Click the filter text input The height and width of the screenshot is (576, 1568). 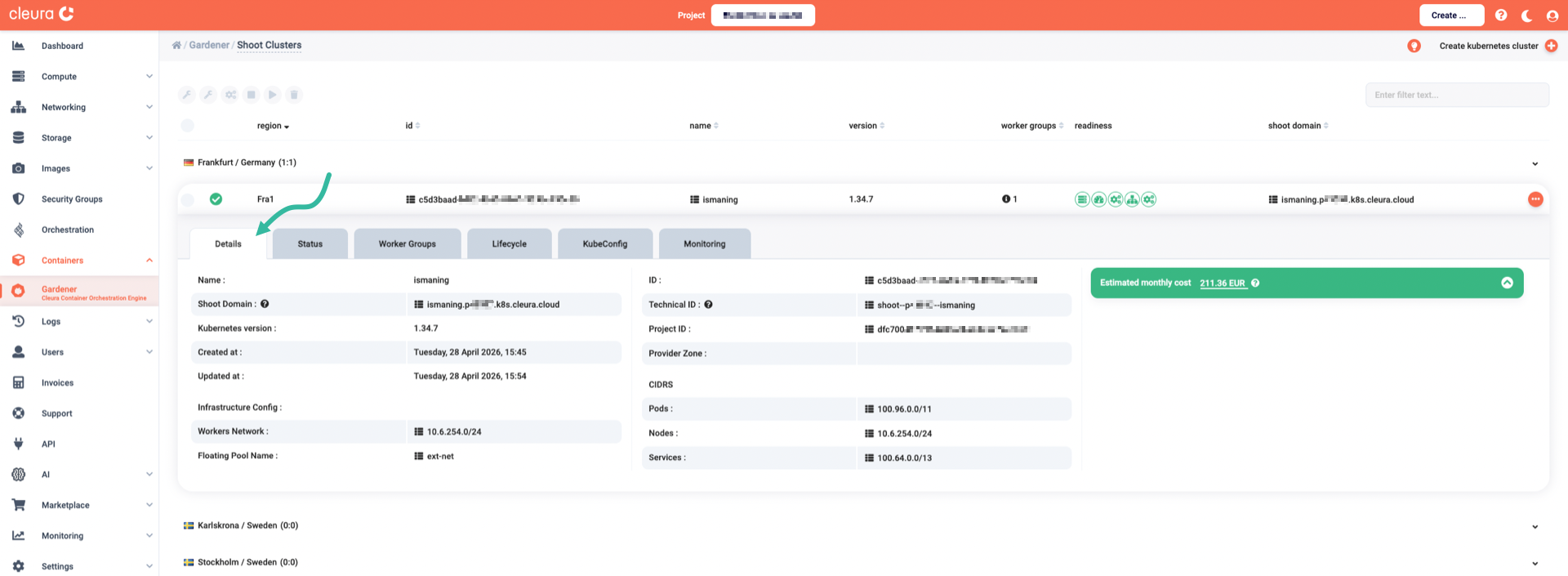click(x=1457, y=95)
